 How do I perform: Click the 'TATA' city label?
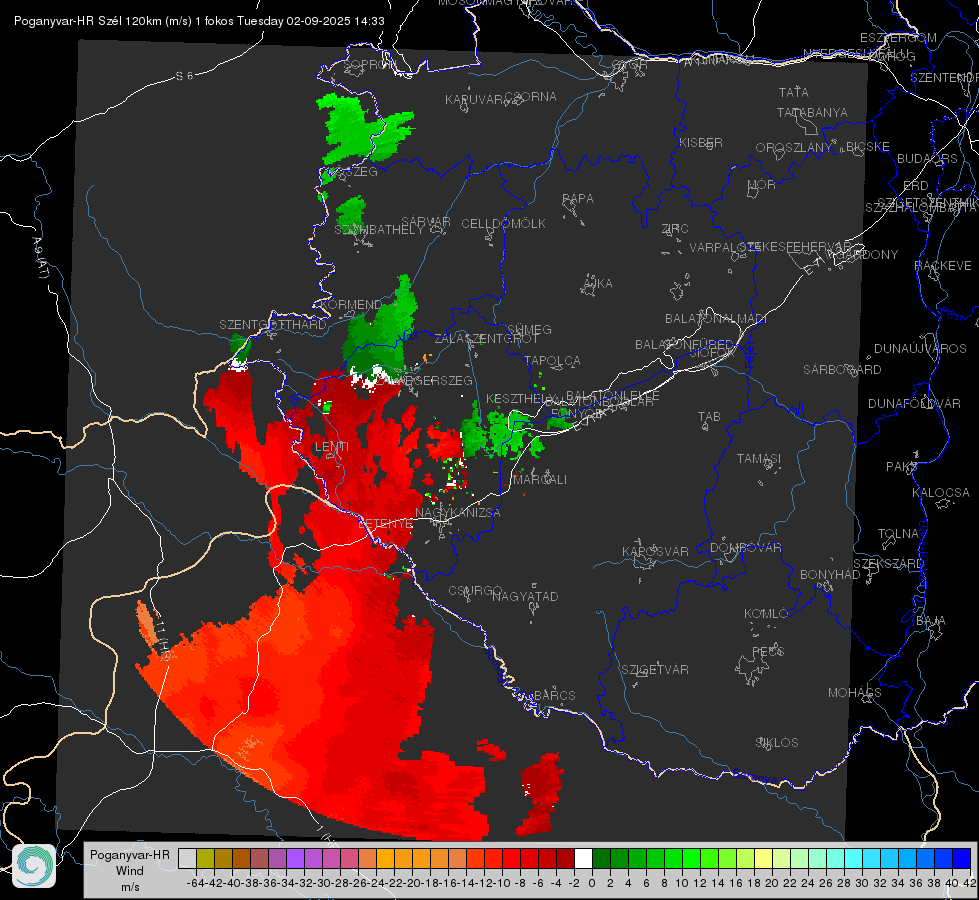(x=794, y=92)
